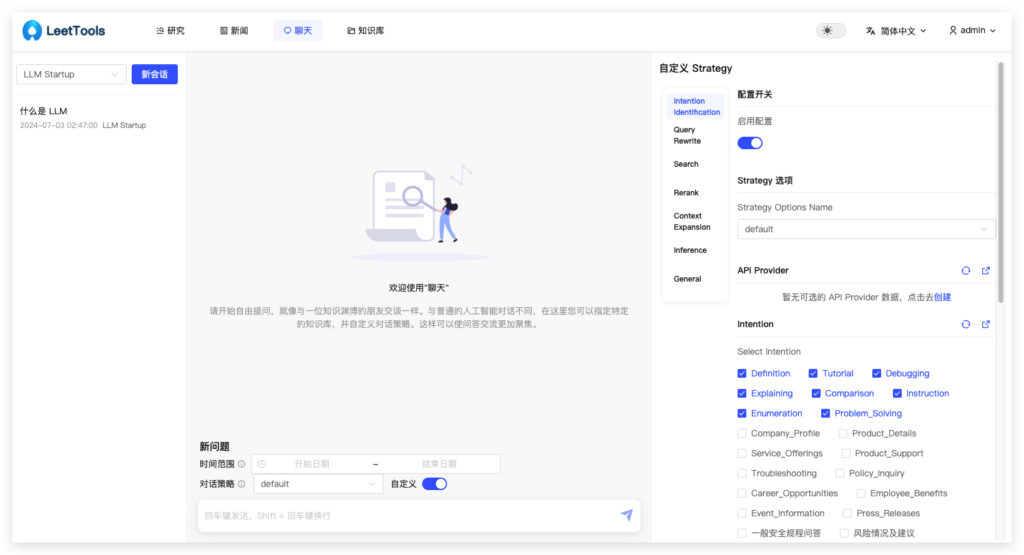
Task: Open API Provider in external link
Action: point(985,270)
